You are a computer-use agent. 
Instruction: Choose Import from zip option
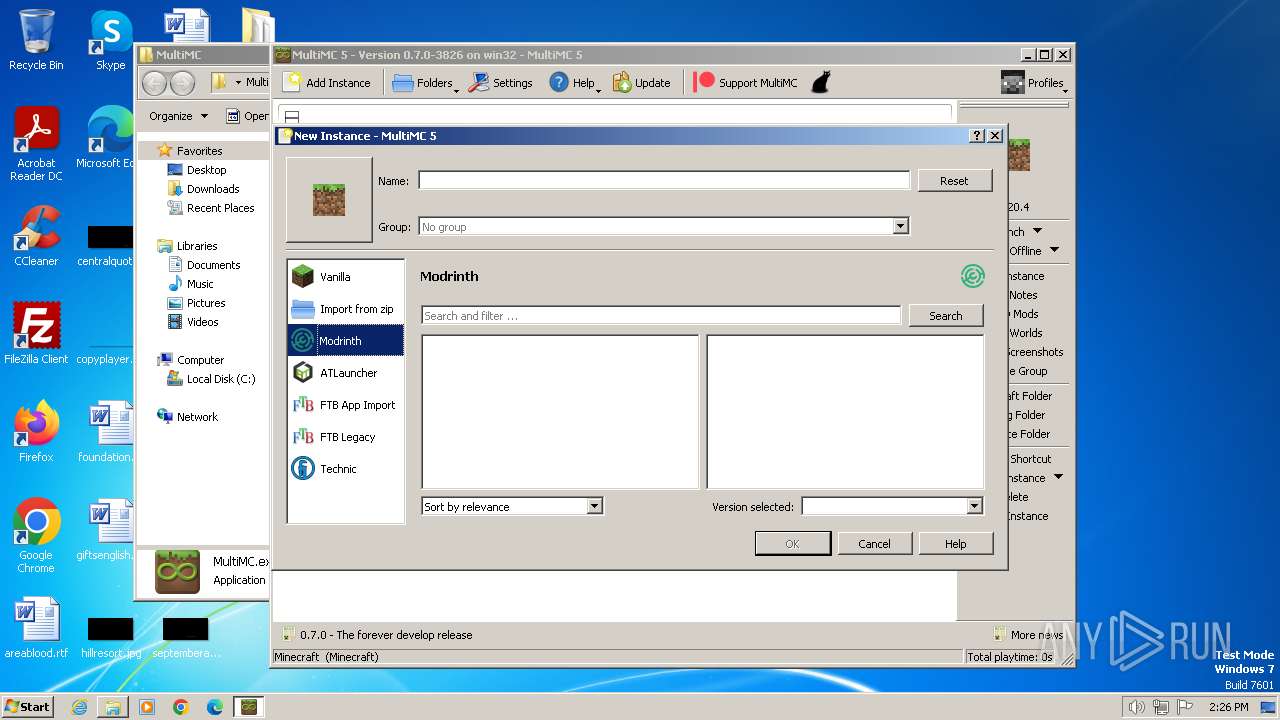pos(345,309)
